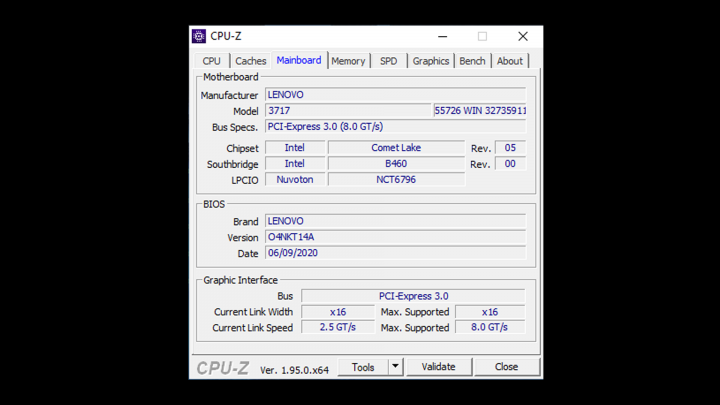Click the Comet Lake chipset field
720x405 pixels.
click(x=396, y=148)
